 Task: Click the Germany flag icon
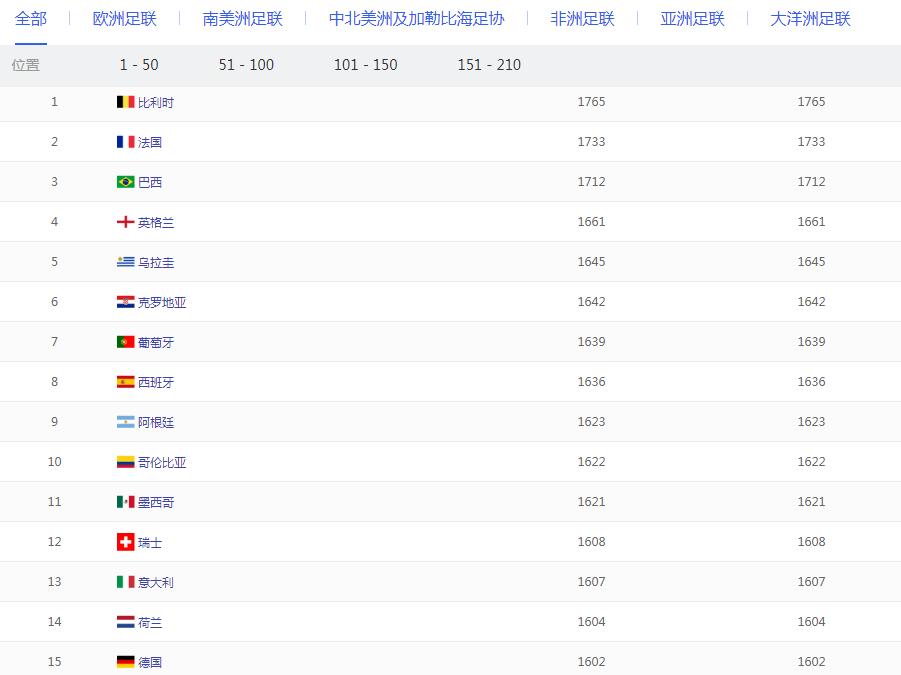click(125, 662)
